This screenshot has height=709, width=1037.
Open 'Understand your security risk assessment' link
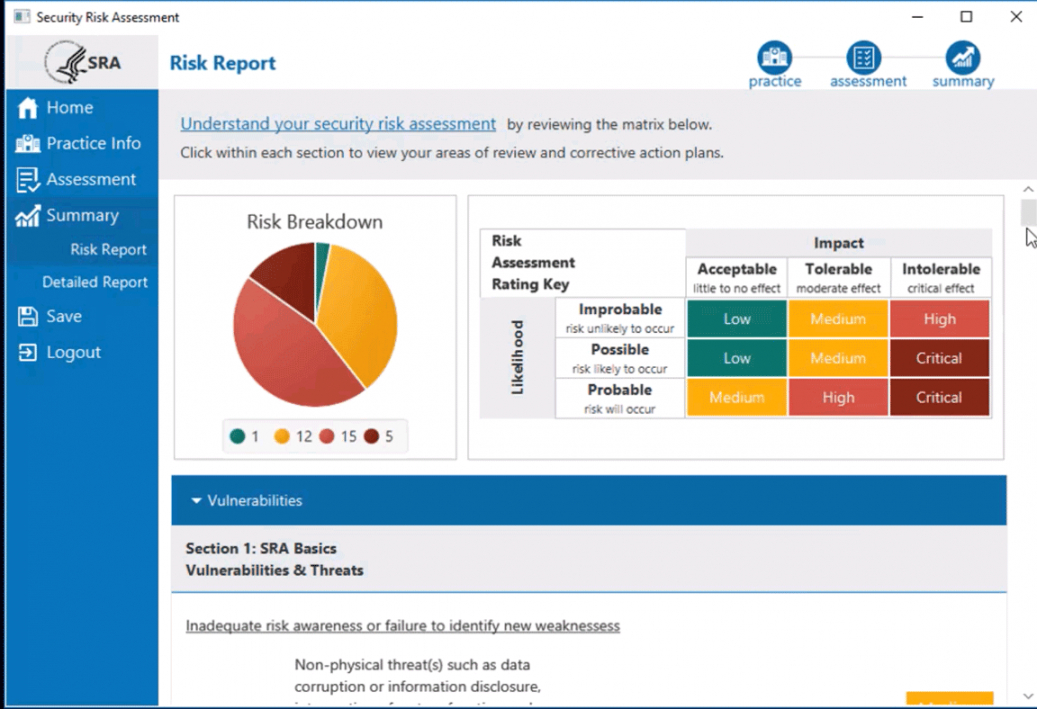(338, 124)
